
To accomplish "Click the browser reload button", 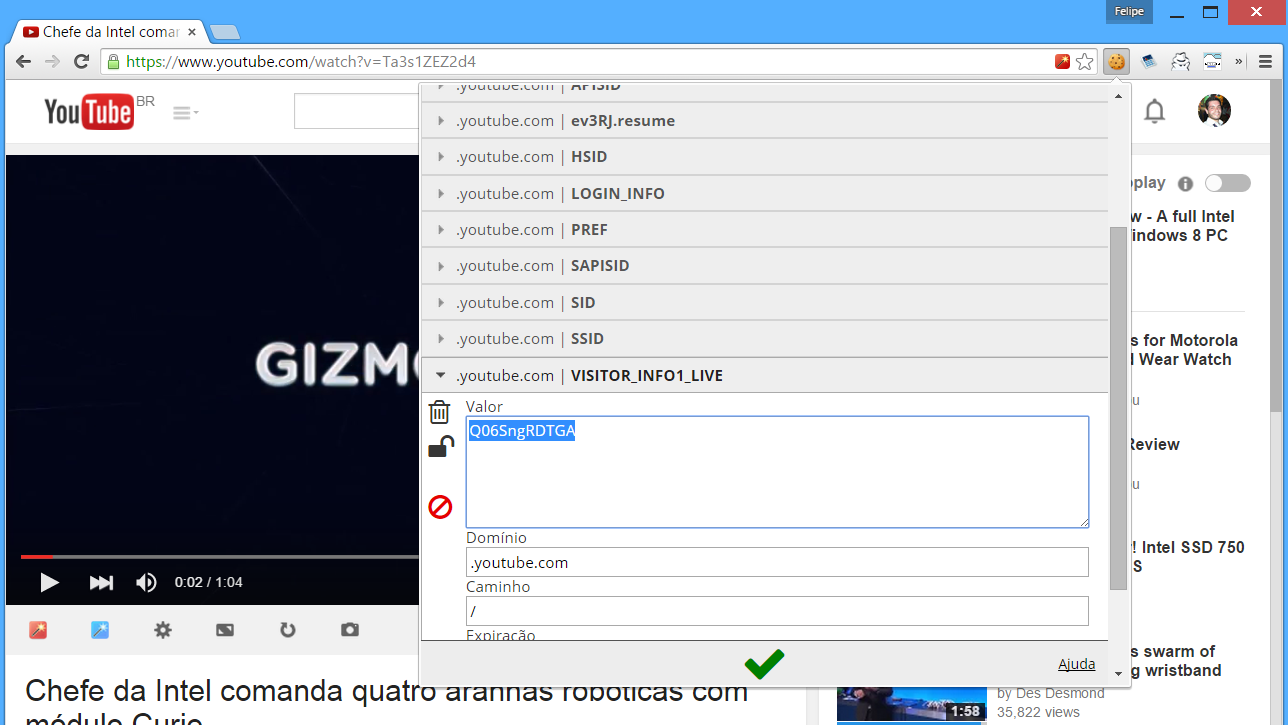I will 82,62.
